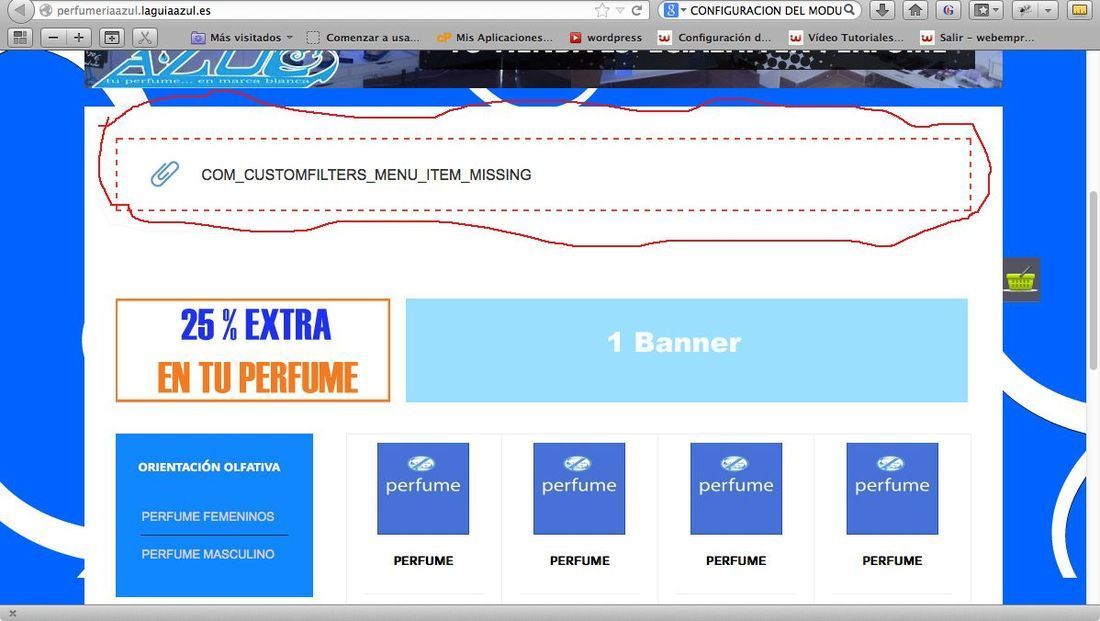Go to the home page icon

point(915,11)
